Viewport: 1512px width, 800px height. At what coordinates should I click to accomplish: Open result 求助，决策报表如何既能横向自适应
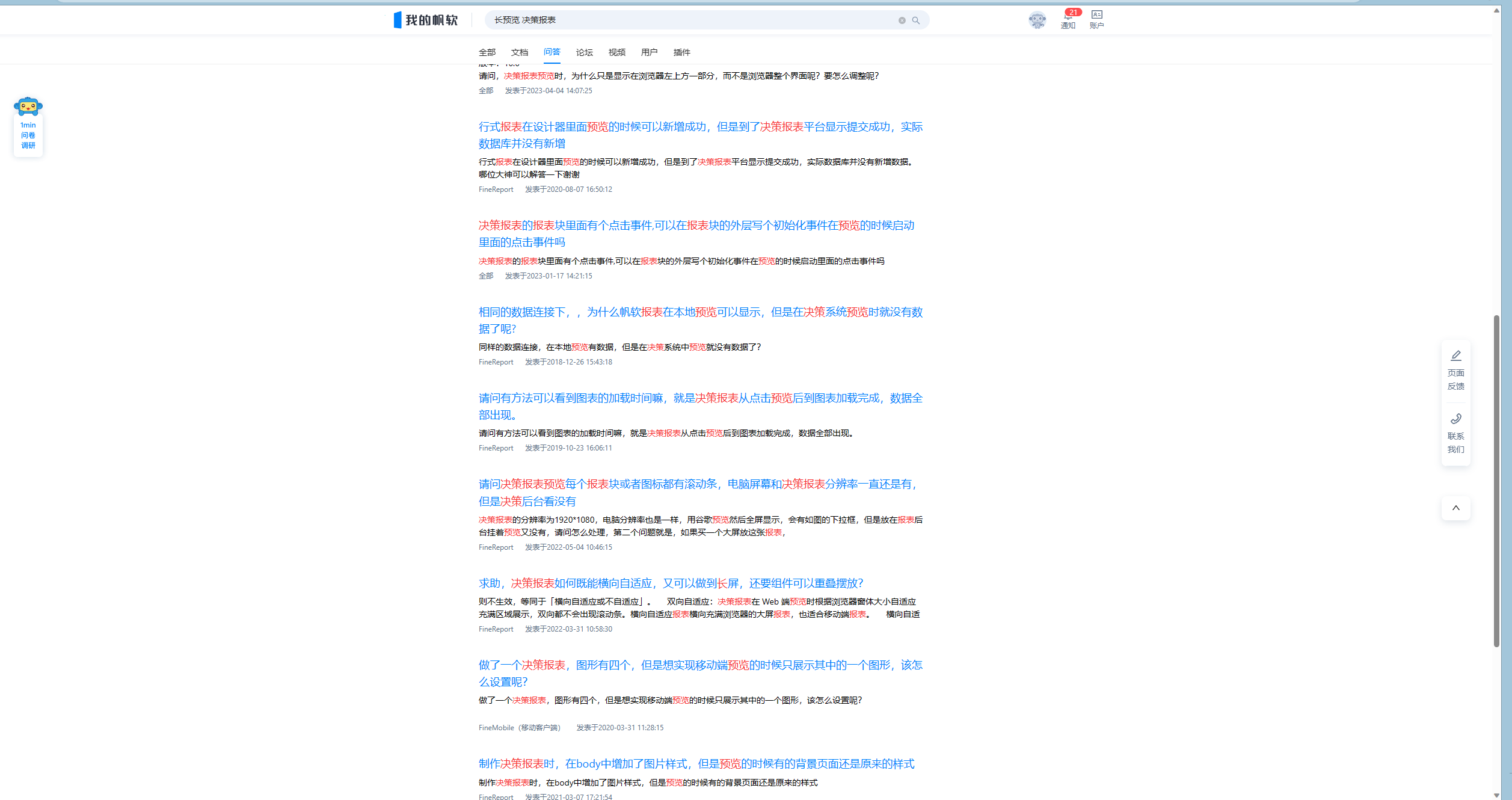[x=671, y=583]
